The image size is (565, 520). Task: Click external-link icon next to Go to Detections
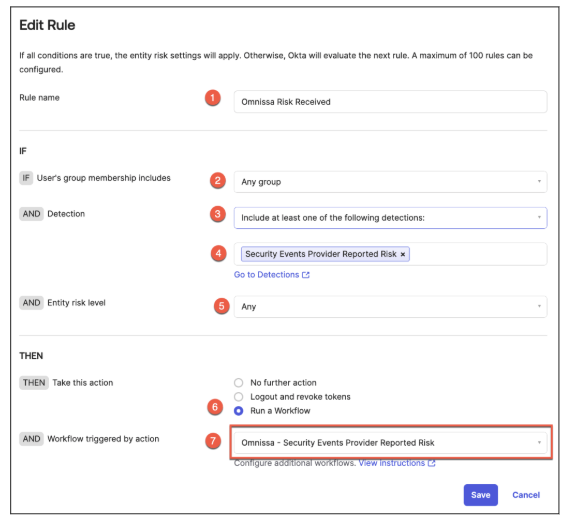click(306, 275)
